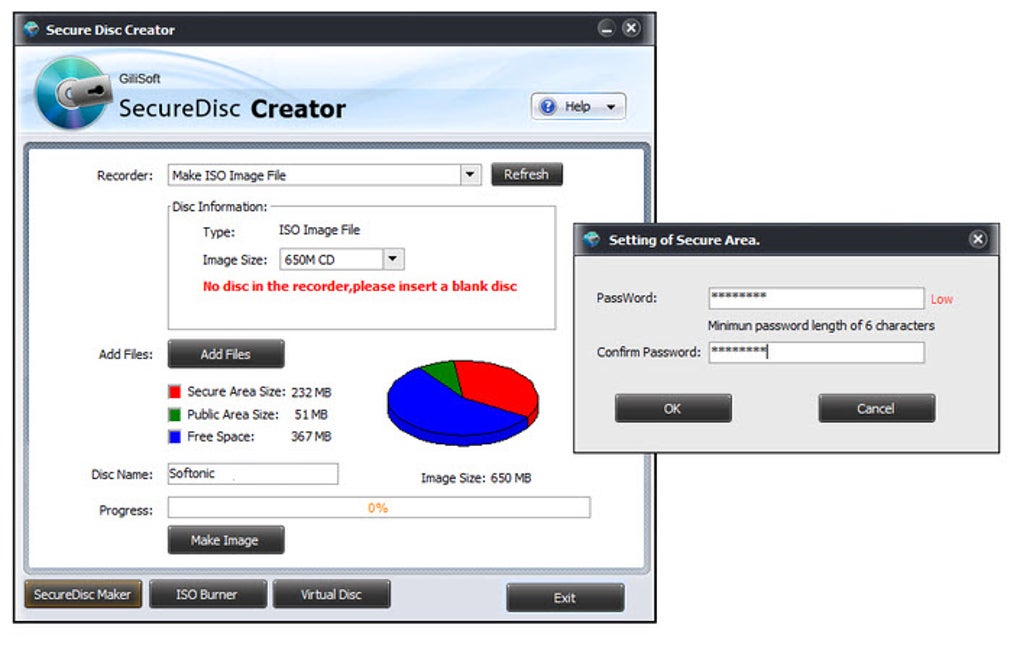Screen dimensions: 1020x647
Task: Click the 'No disc in the recorder' warning text
Action: [x=360, y=286]
